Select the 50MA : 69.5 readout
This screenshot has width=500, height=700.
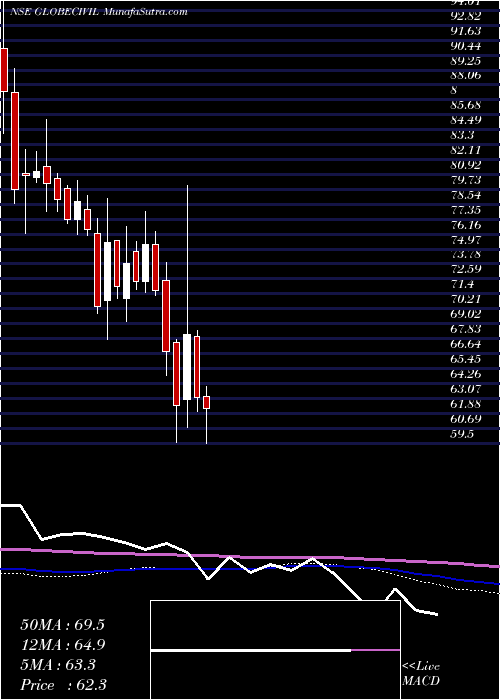click(x=62, y=625)
